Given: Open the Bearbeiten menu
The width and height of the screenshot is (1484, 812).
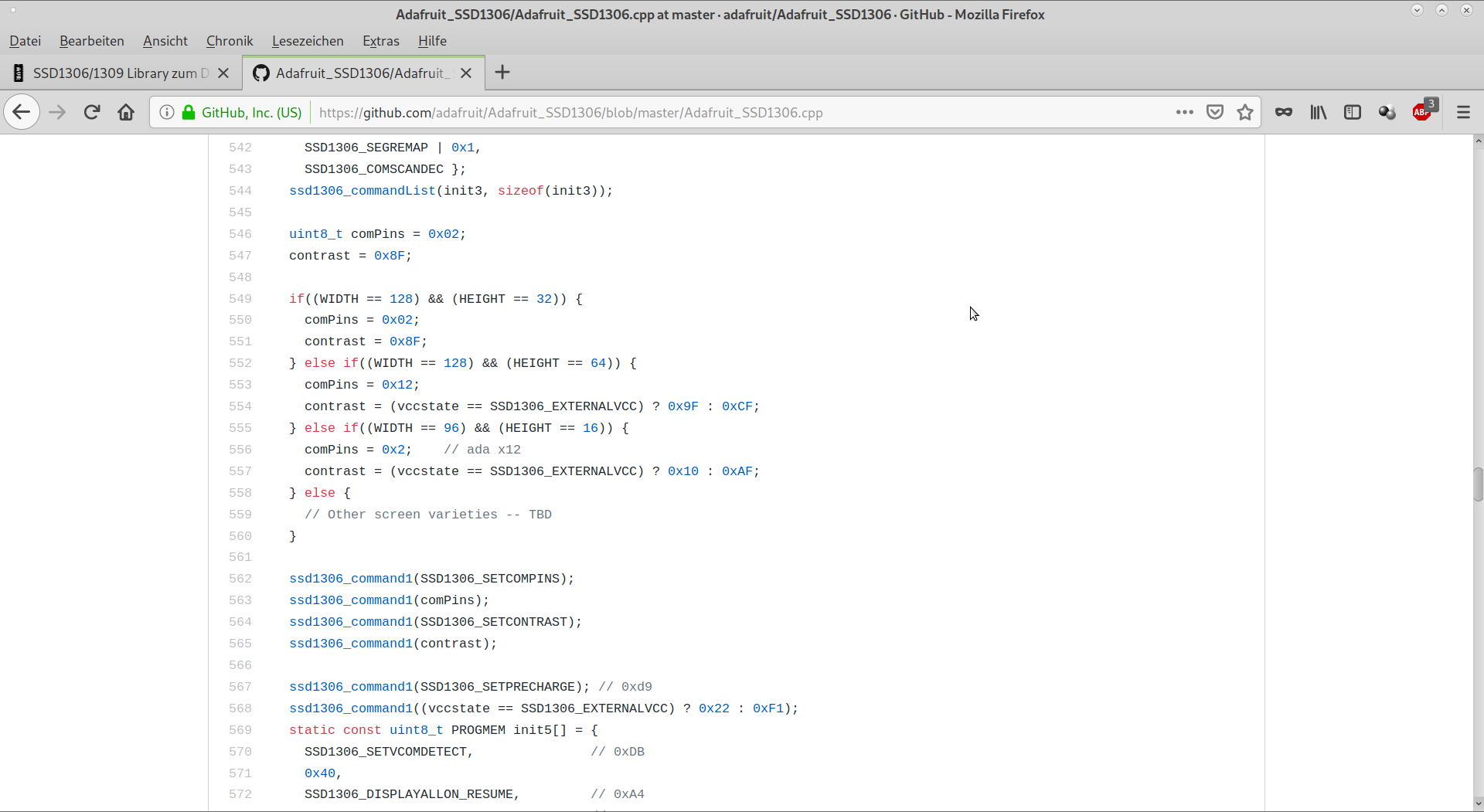Looking at the screenshot, I should pyautogui.click(x=92, y=41).
